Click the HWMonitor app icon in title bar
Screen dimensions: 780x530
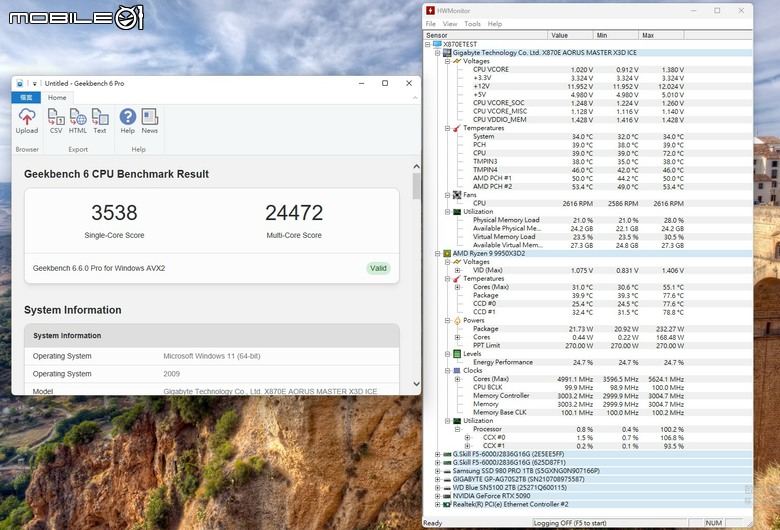coord(430,10)
